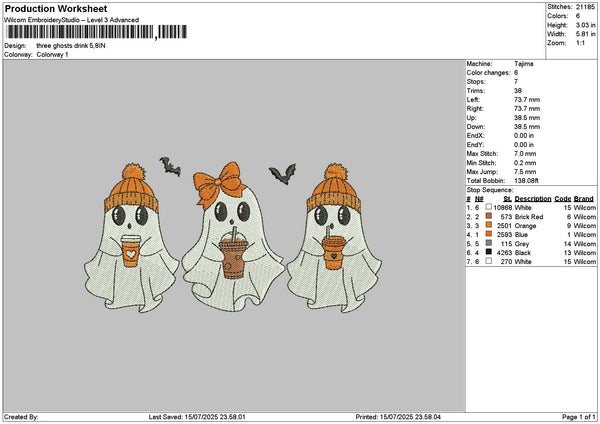Click the White 10868 stitches color swatch
This screenshot has height=424, width=600.
coord(489,207)
